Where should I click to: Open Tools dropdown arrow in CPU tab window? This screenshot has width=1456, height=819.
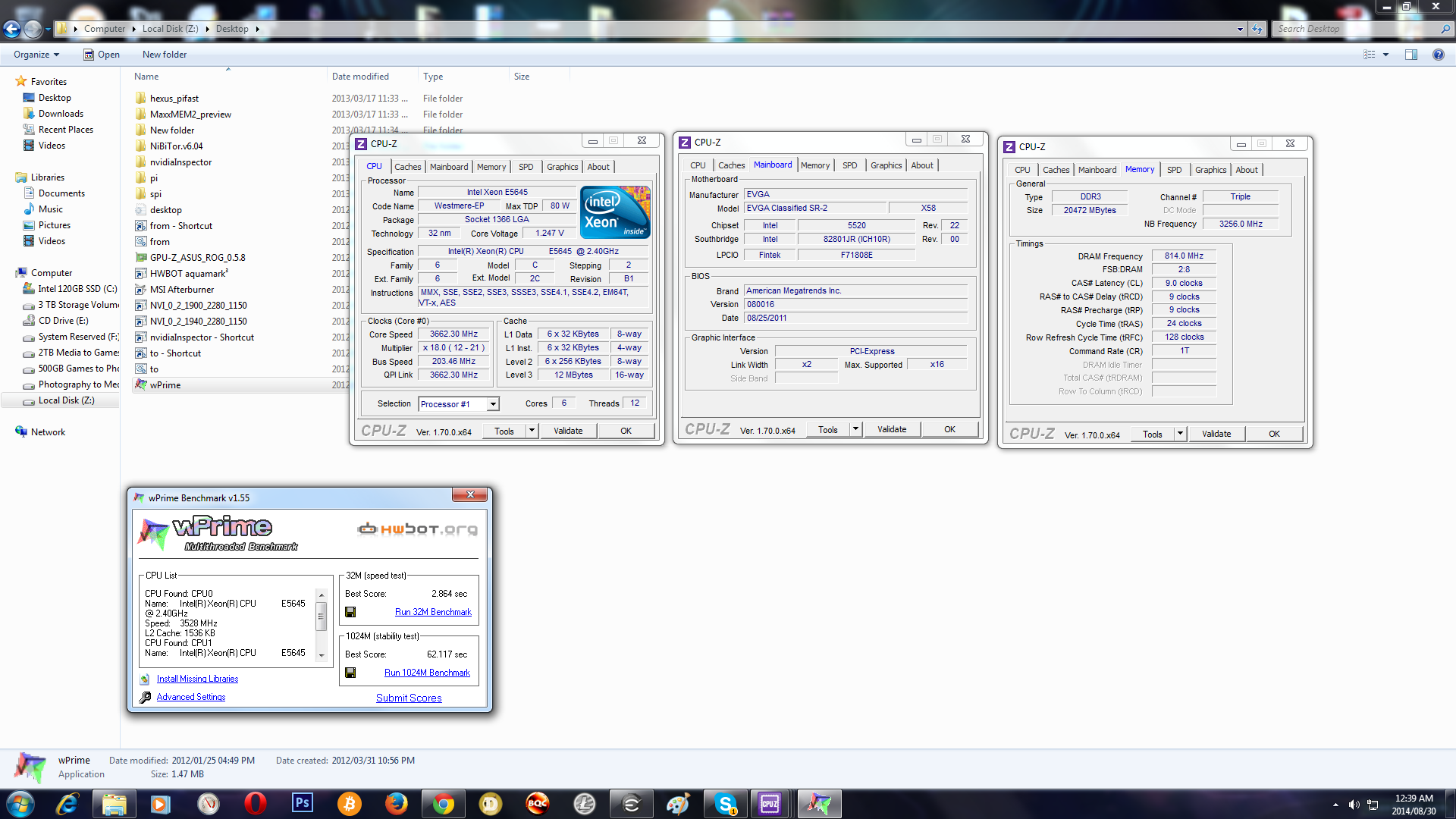tap(532, 431)
